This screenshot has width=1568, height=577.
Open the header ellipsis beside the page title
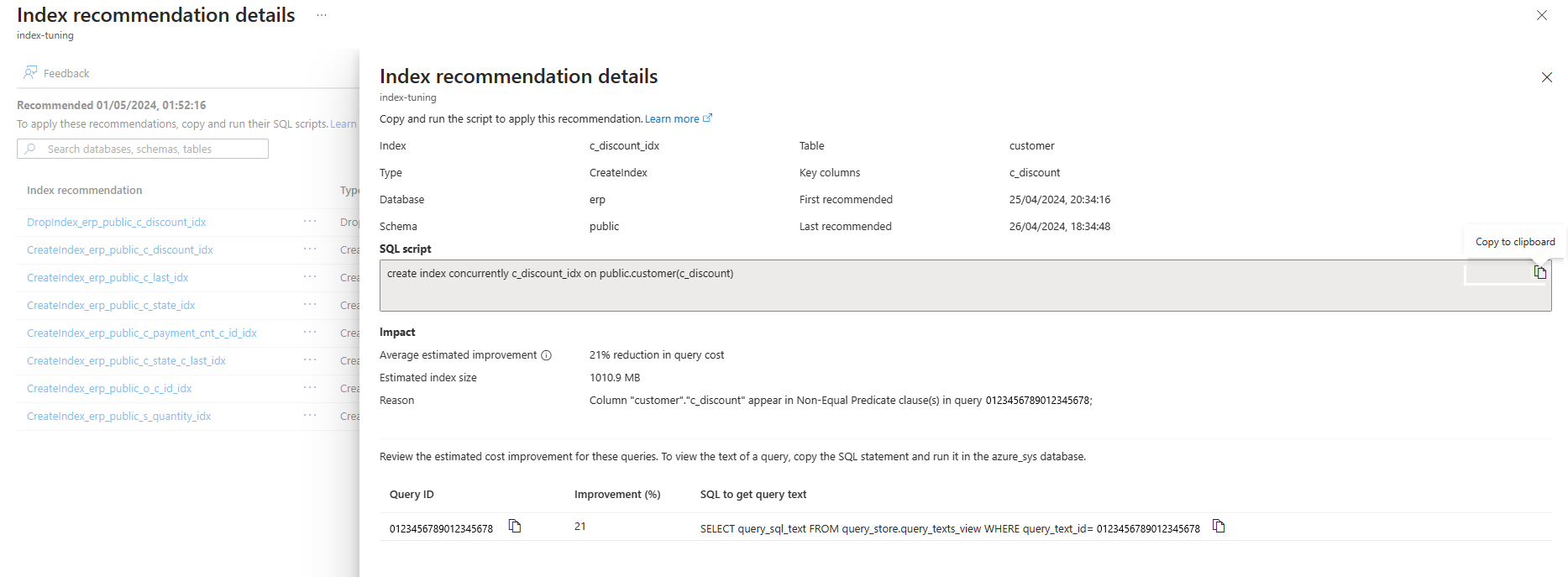tap(322, 15)
